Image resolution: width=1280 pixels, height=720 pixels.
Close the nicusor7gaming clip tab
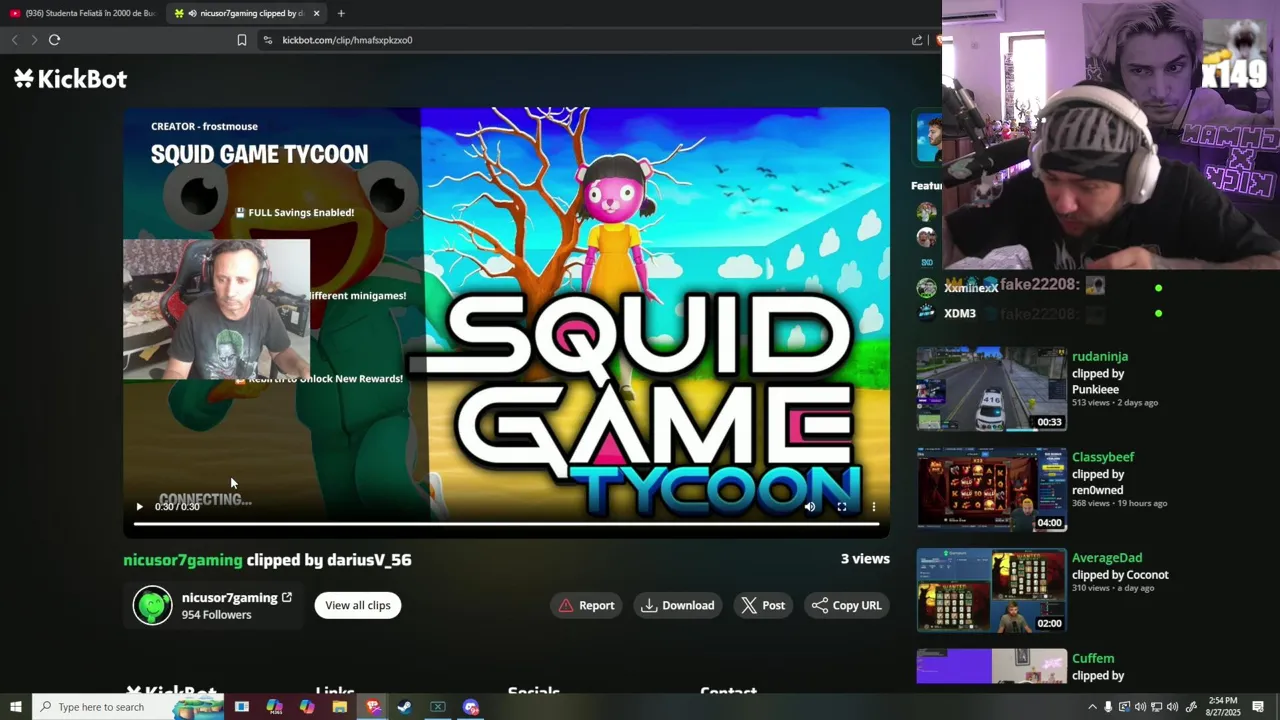pos(316,13)
